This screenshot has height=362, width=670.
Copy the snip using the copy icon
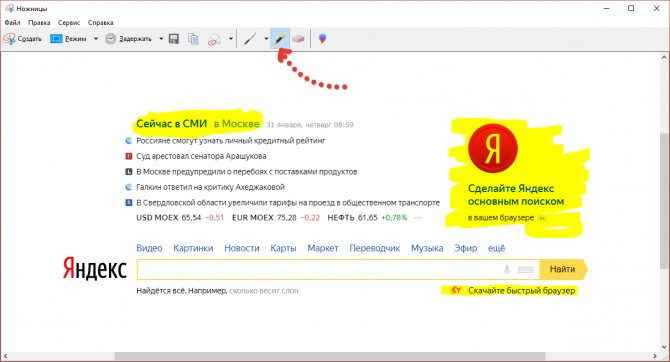[x=193, y=39]
